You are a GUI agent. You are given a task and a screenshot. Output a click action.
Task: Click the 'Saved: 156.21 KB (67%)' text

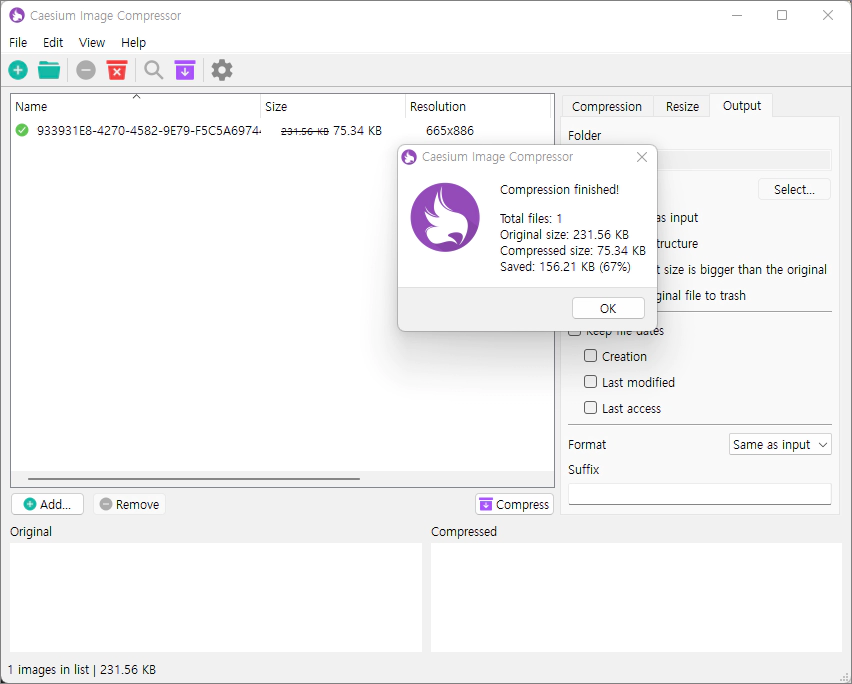565,267
